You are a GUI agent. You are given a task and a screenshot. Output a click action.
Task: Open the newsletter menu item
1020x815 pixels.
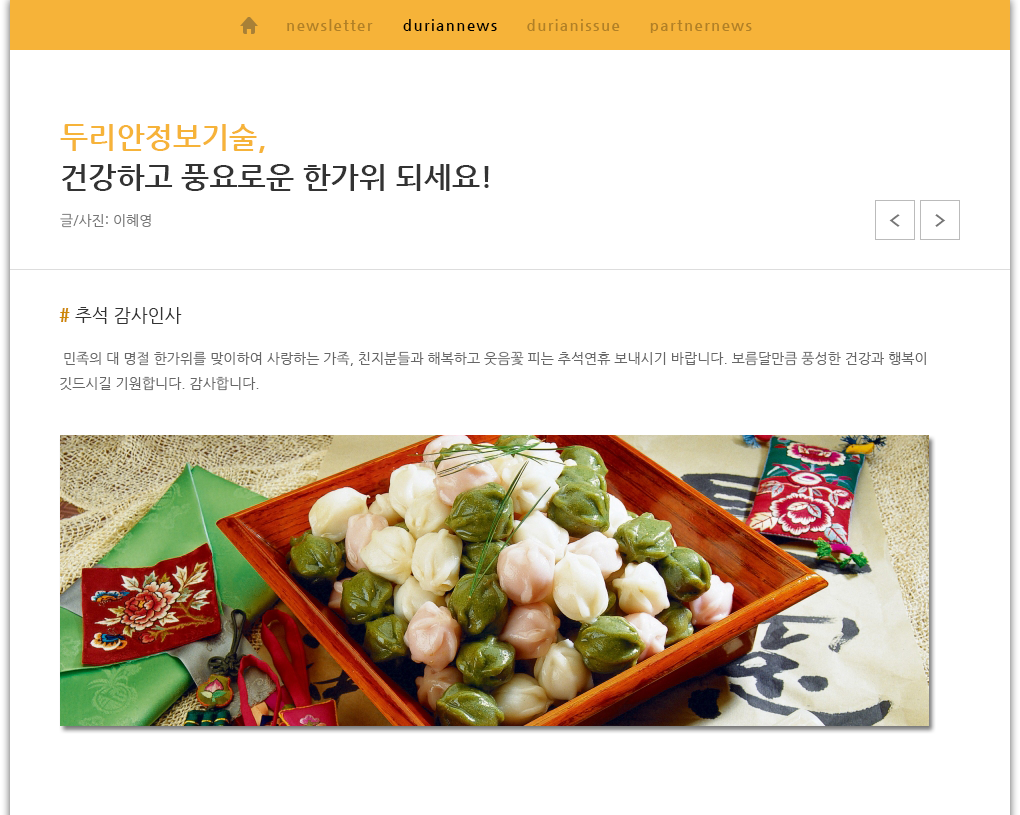click(329, 26)
